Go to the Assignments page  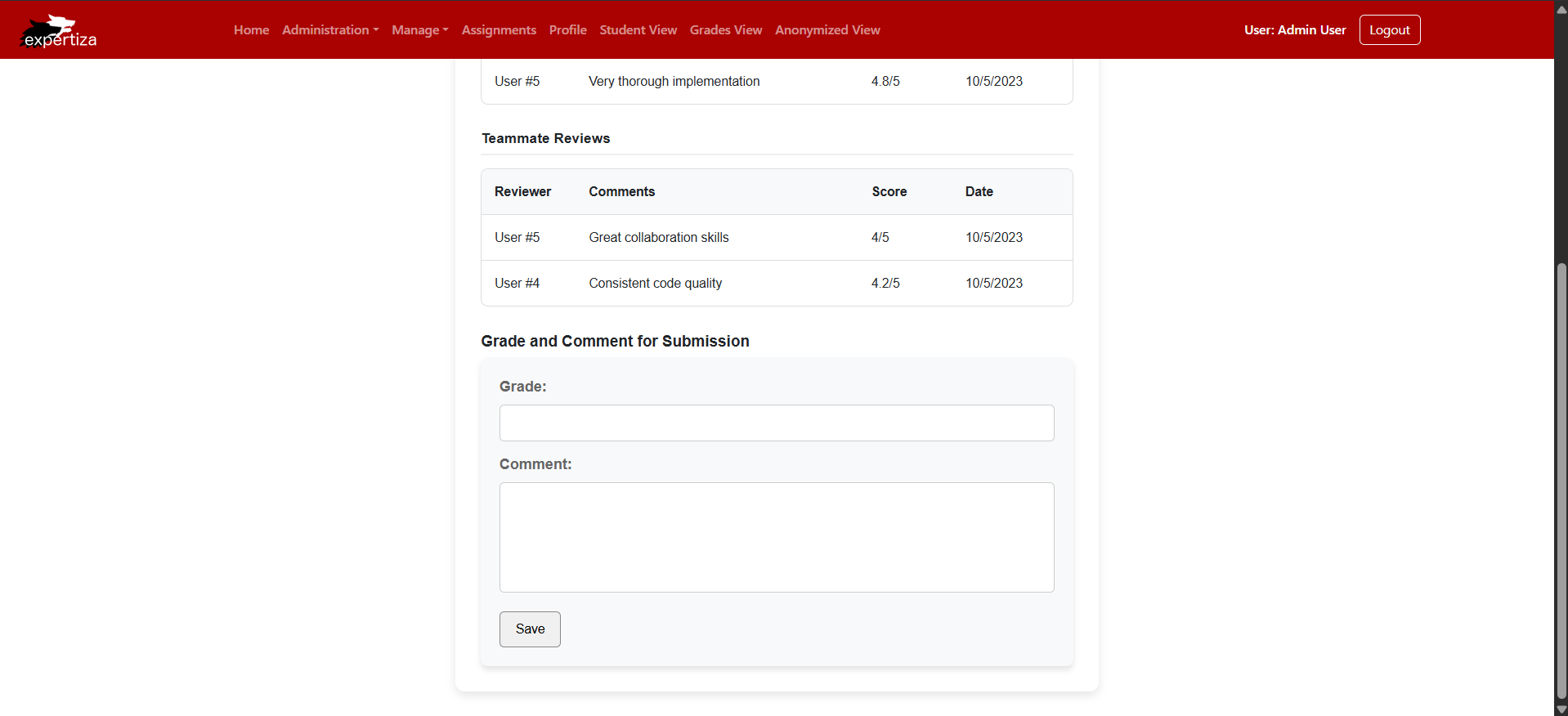499,30
